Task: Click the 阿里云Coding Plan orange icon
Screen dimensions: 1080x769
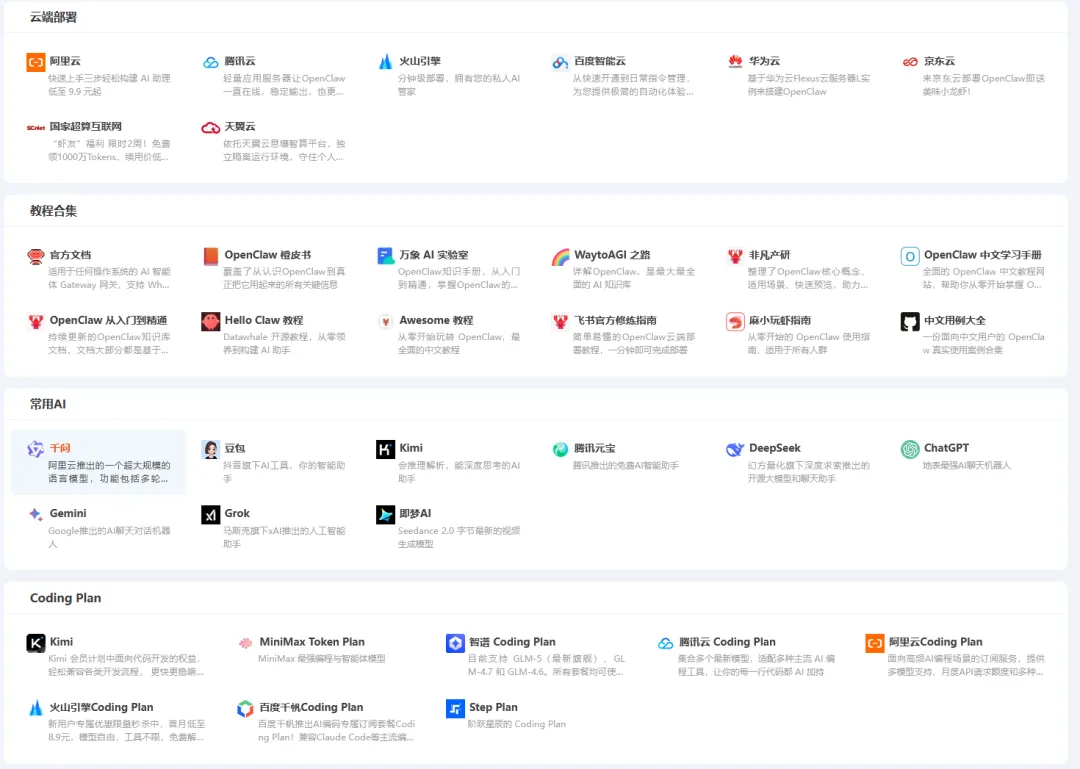Action: point(875,643)
